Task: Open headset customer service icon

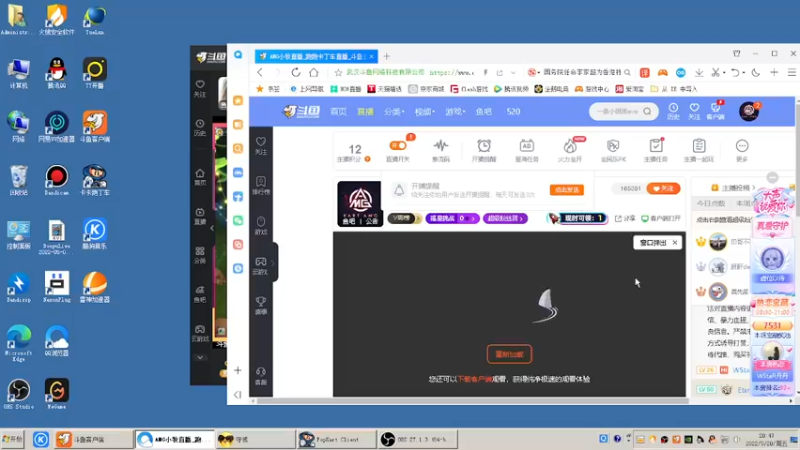Action: coord(261,375)
